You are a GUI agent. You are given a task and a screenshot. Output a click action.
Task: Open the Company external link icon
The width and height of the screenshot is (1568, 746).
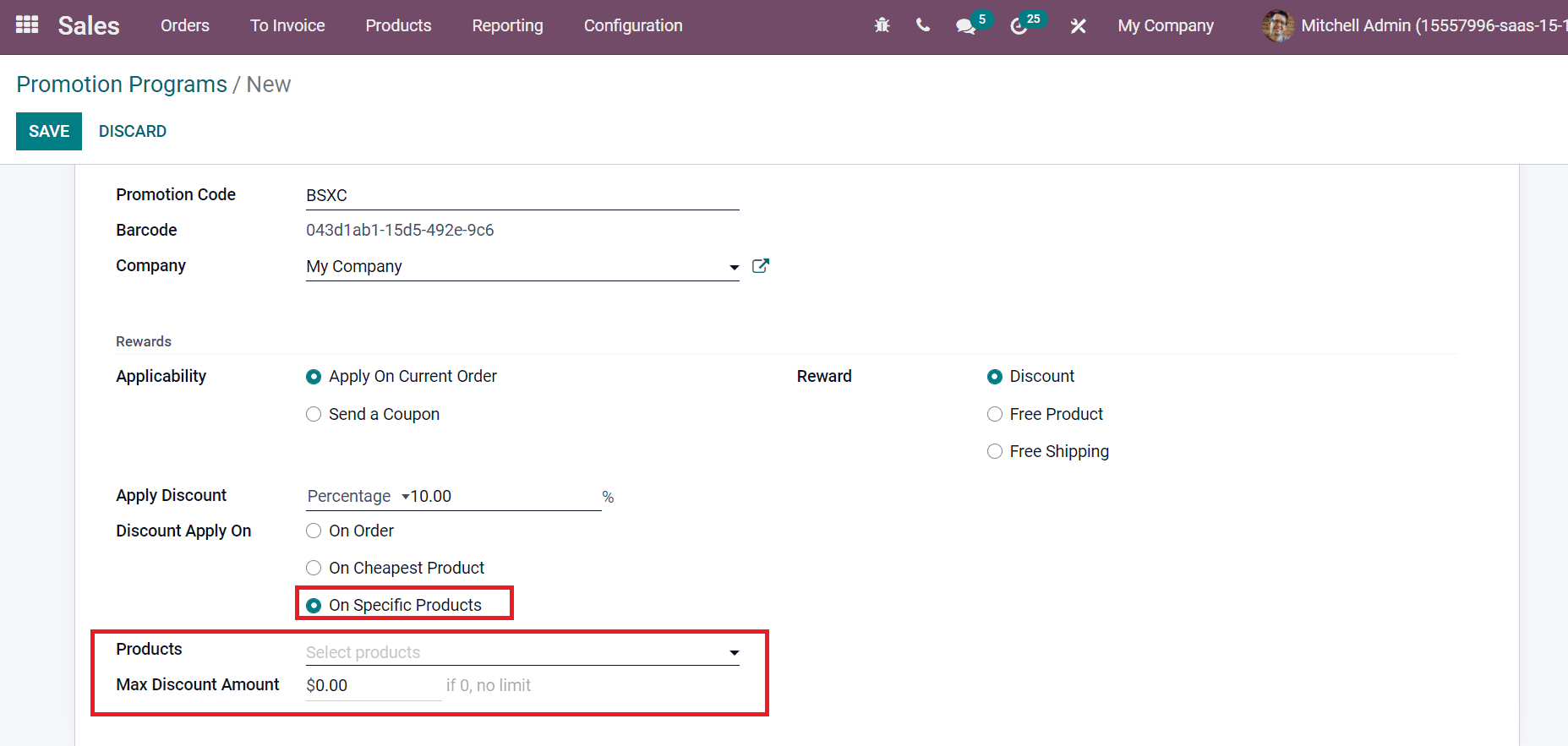coord(761,266)
